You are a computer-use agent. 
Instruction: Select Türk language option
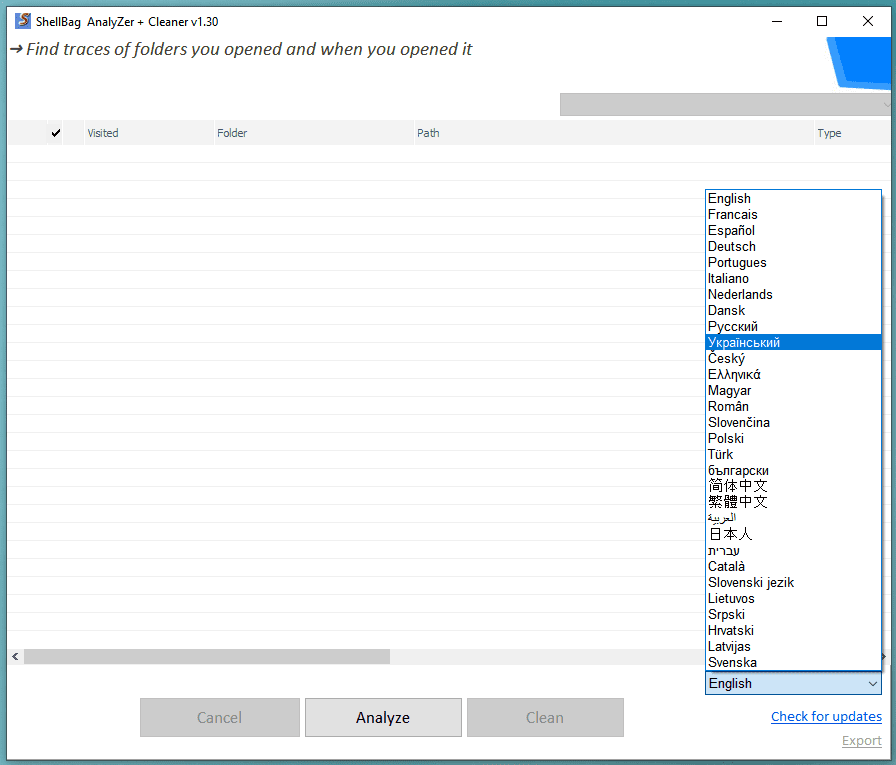pyautogui.click(x=793, y=454)
